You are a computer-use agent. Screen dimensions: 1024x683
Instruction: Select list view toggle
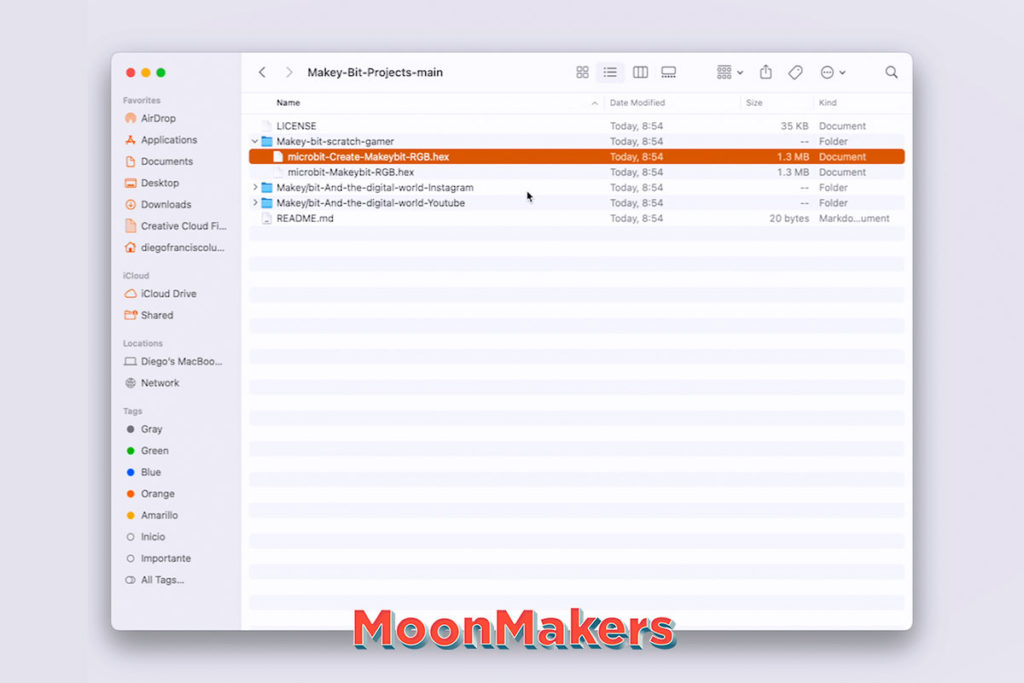pyautogui.click(x=610, y=73)
